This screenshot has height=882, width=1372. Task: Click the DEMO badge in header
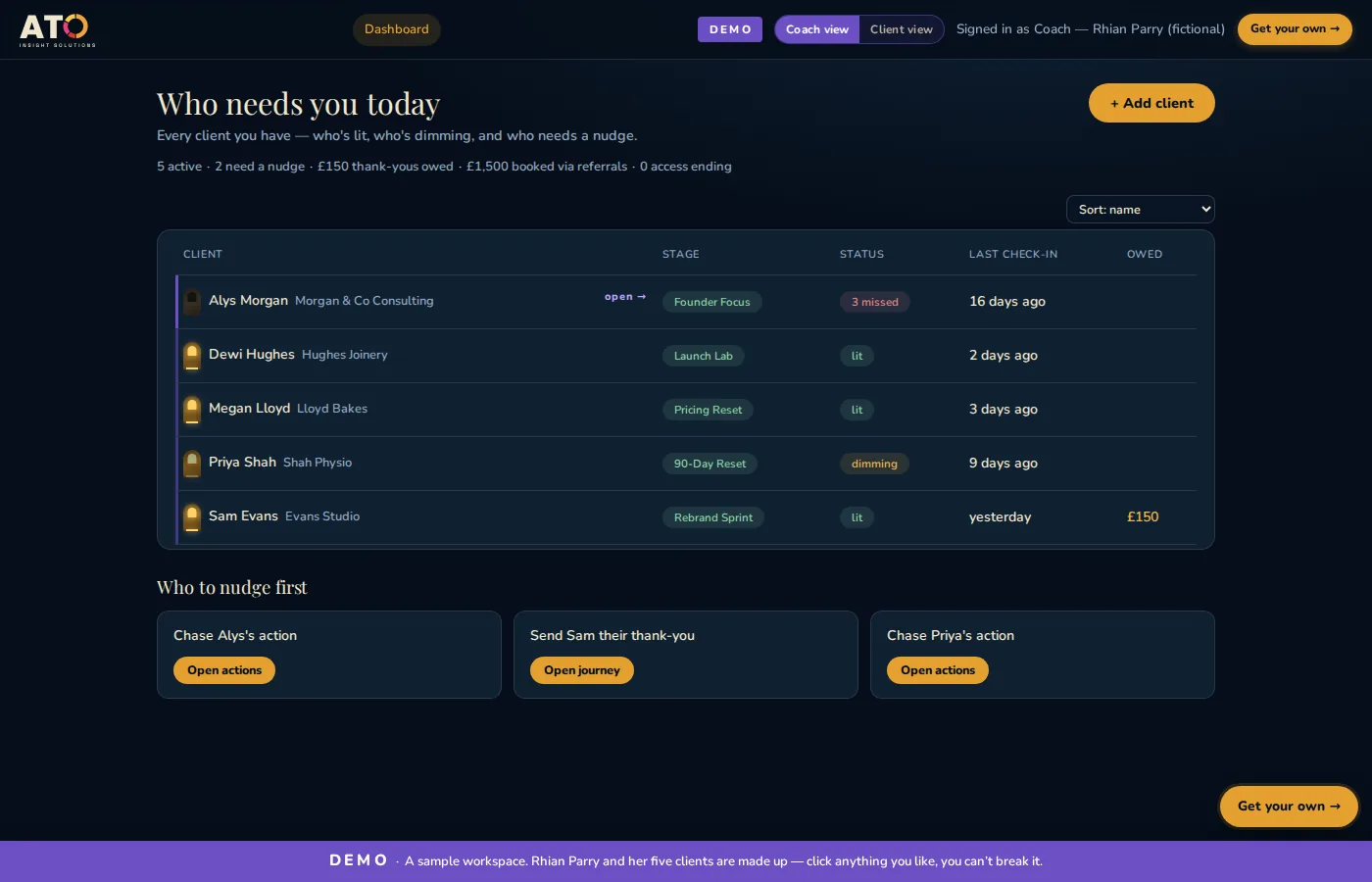(730, 29)
